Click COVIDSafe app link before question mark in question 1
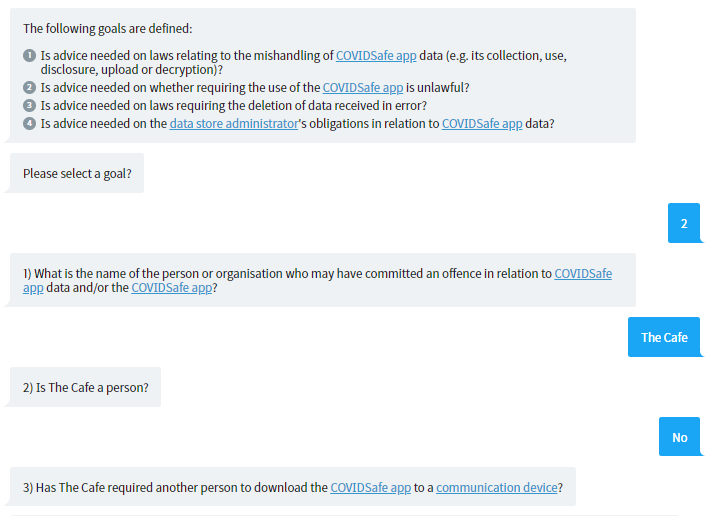Image resolution: width=710 pixels, height=516 pixels. (172, 288)
